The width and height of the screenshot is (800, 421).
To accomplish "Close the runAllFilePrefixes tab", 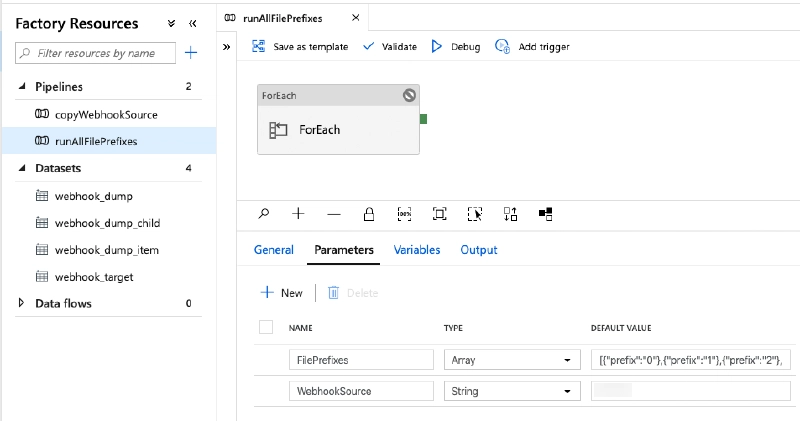I will 356,17.
